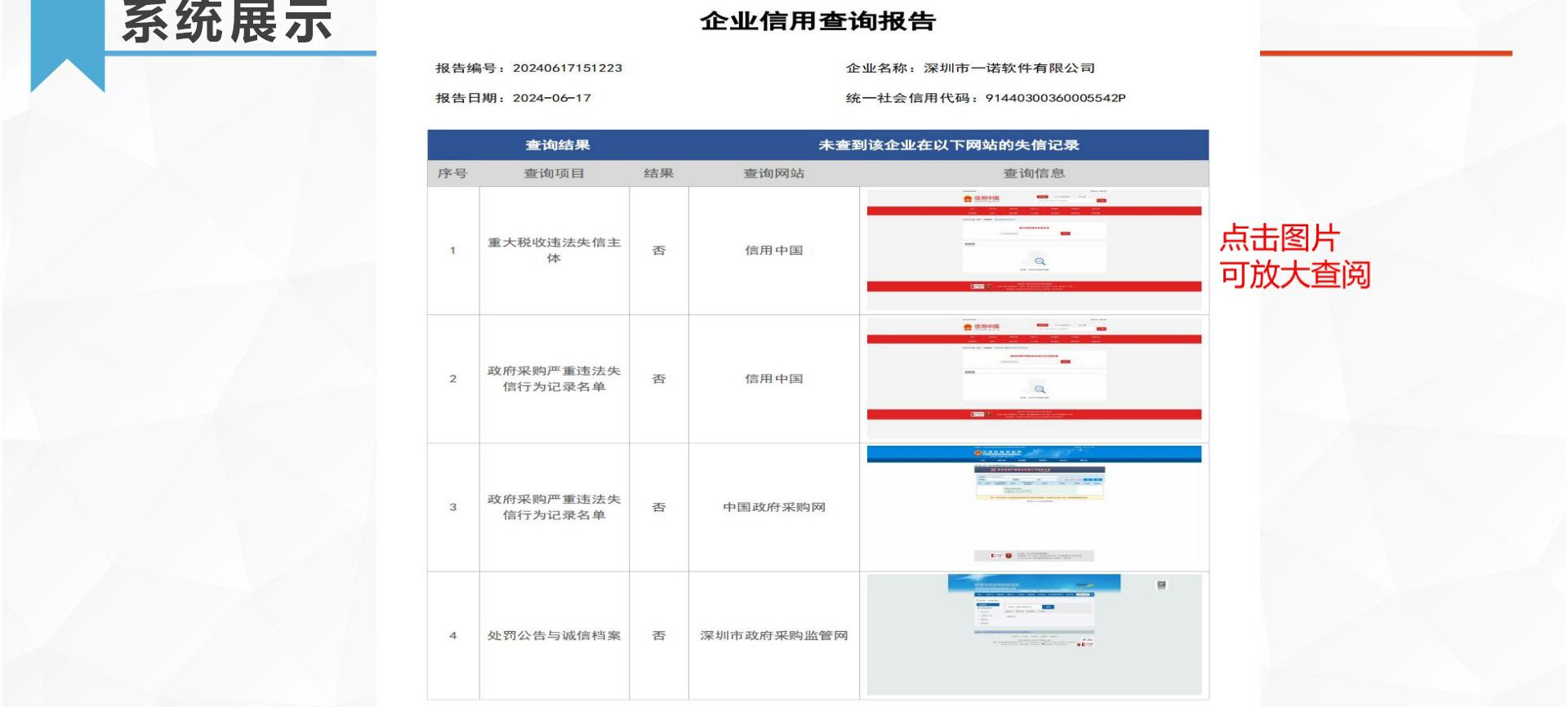Click the 否 result in row 4

click(x=659, y=635)
